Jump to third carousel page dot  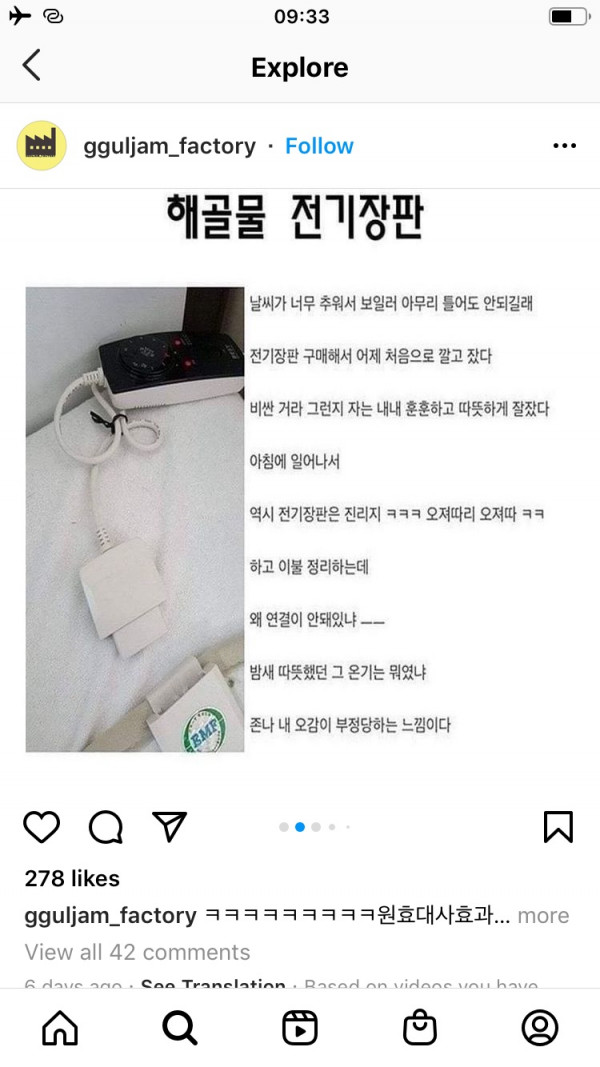click(316, 827)
